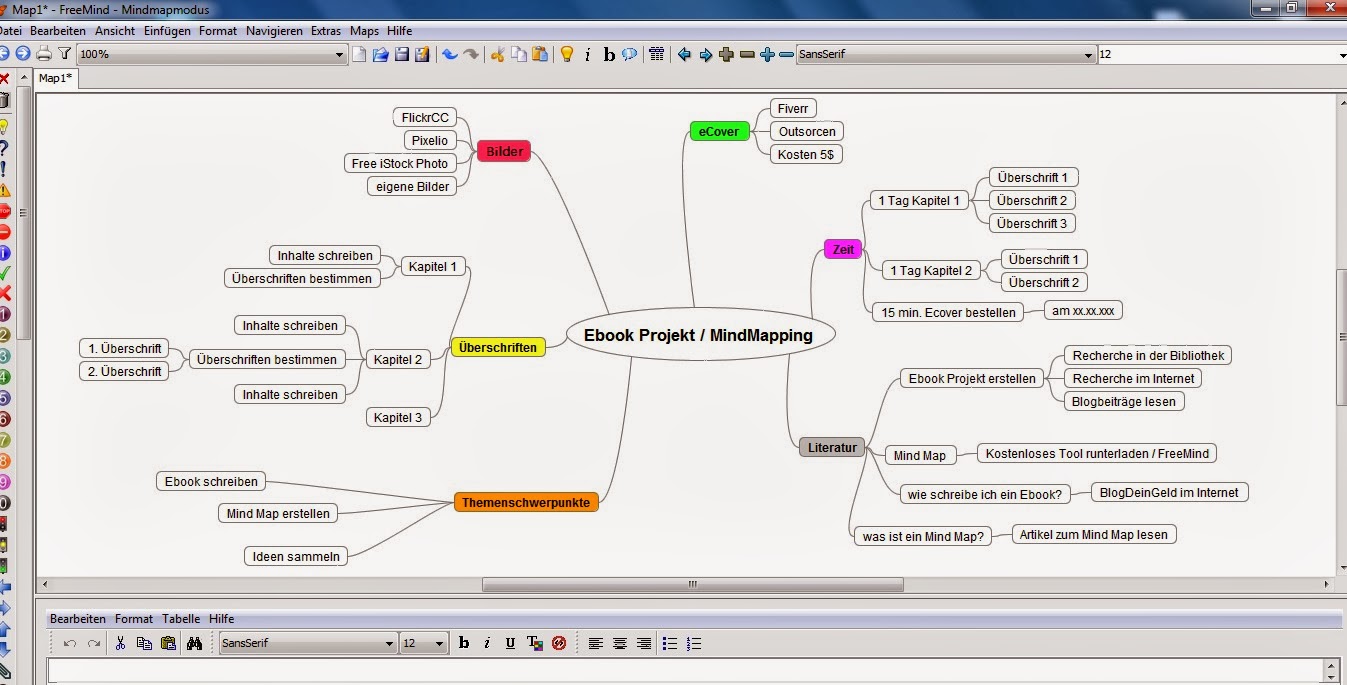Click the cloud bubble icon
1347x685 pixels.
629,54
